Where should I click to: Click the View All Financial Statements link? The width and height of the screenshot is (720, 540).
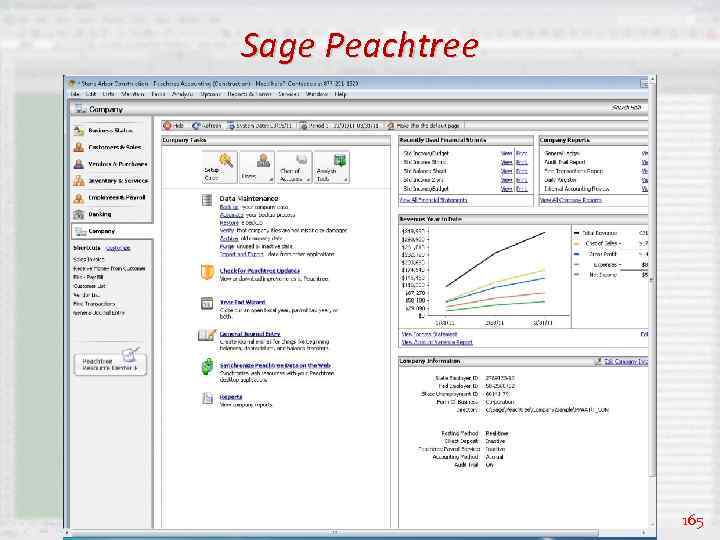point(434,200)
